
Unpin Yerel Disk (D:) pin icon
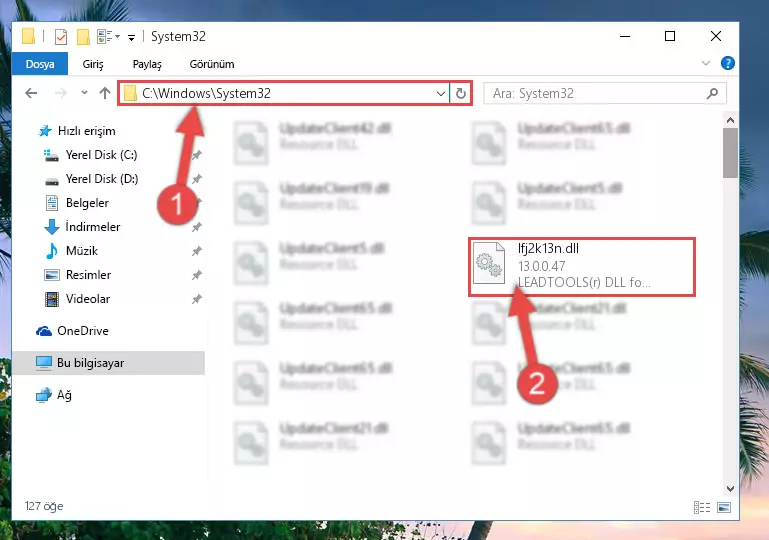196,180
